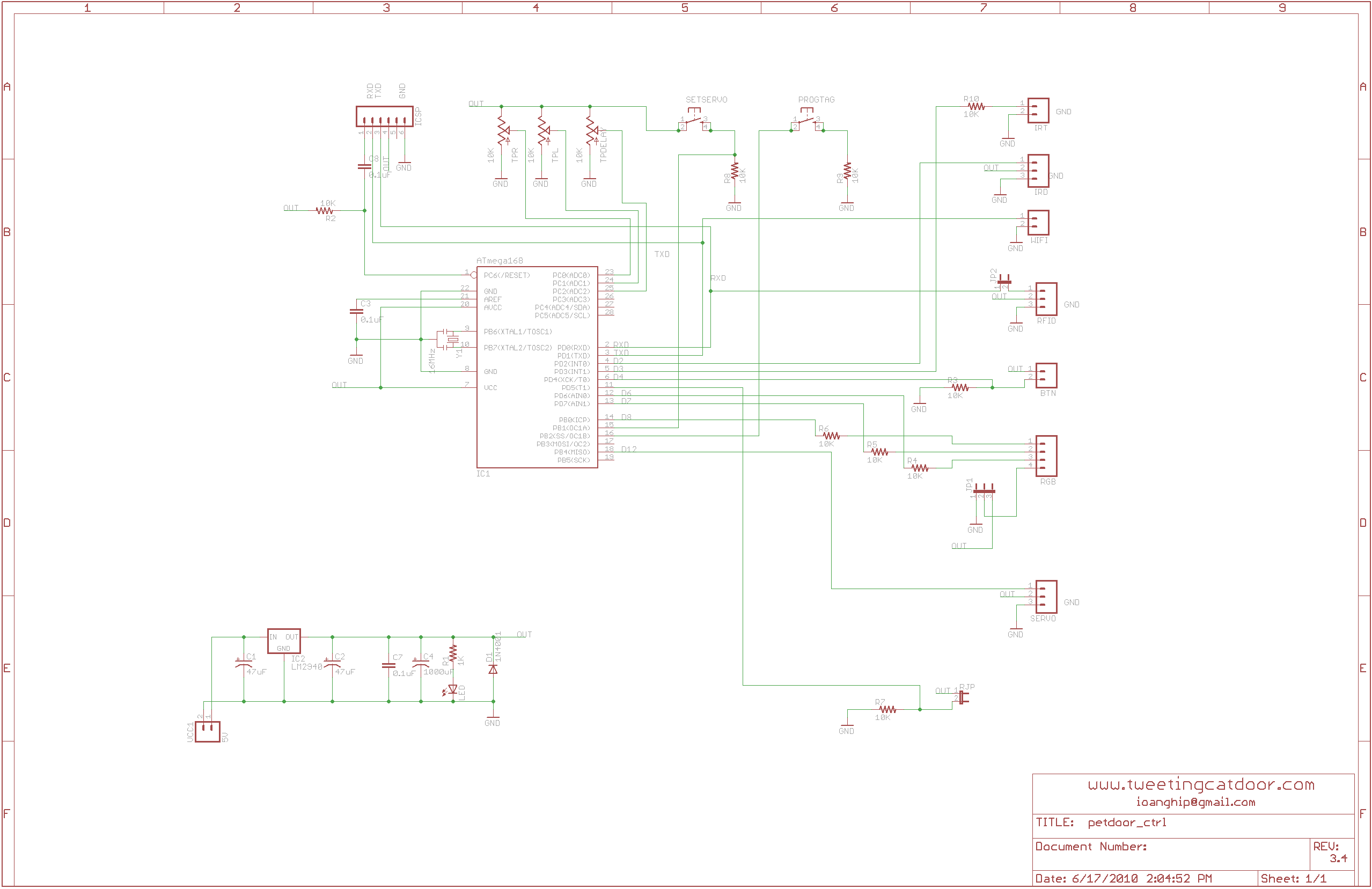Click the ioanghip@gmail.com email text
The image size is (1372, 889).
pyautogui.click(x=1195, y=802)
